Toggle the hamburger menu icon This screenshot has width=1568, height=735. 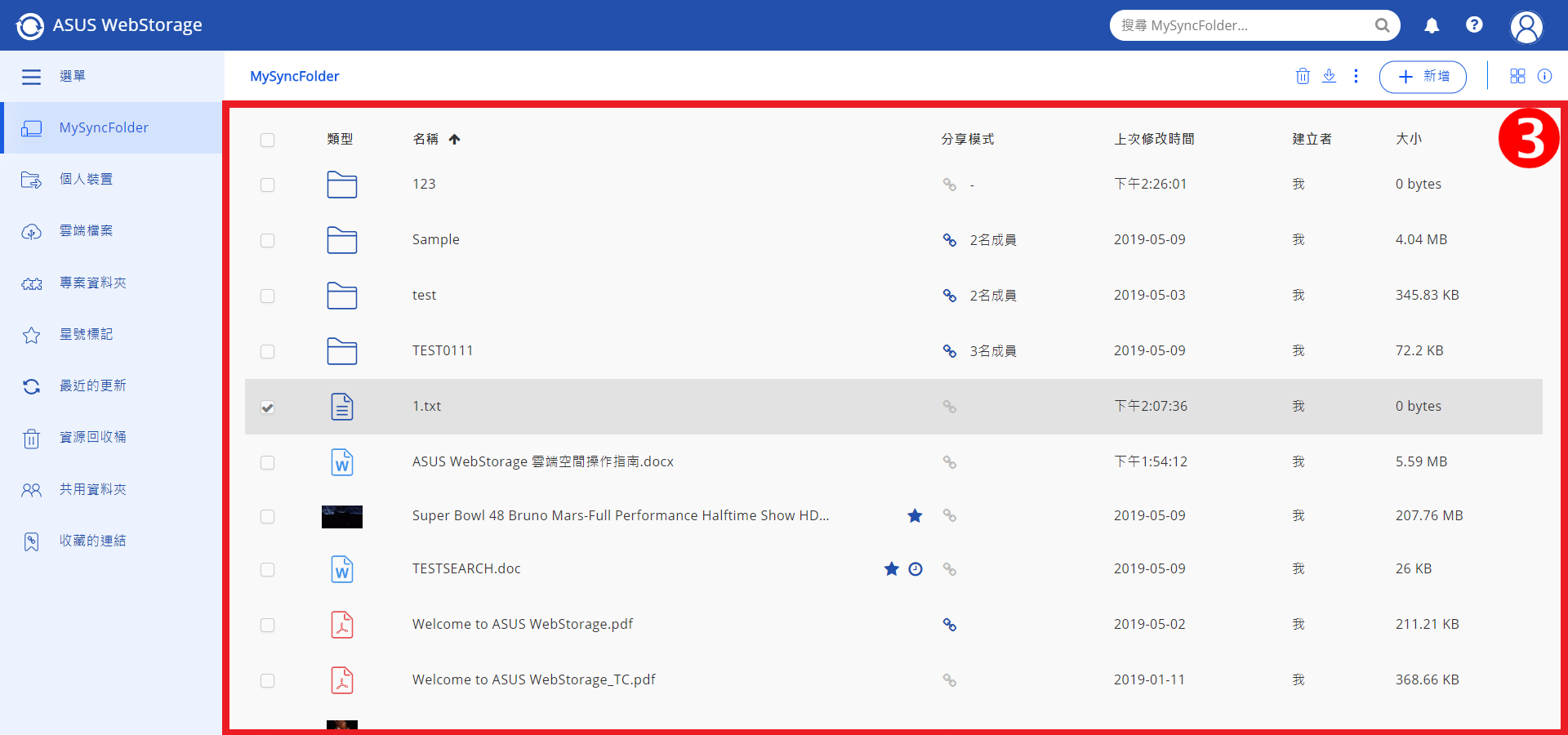(x=31, y=77)
